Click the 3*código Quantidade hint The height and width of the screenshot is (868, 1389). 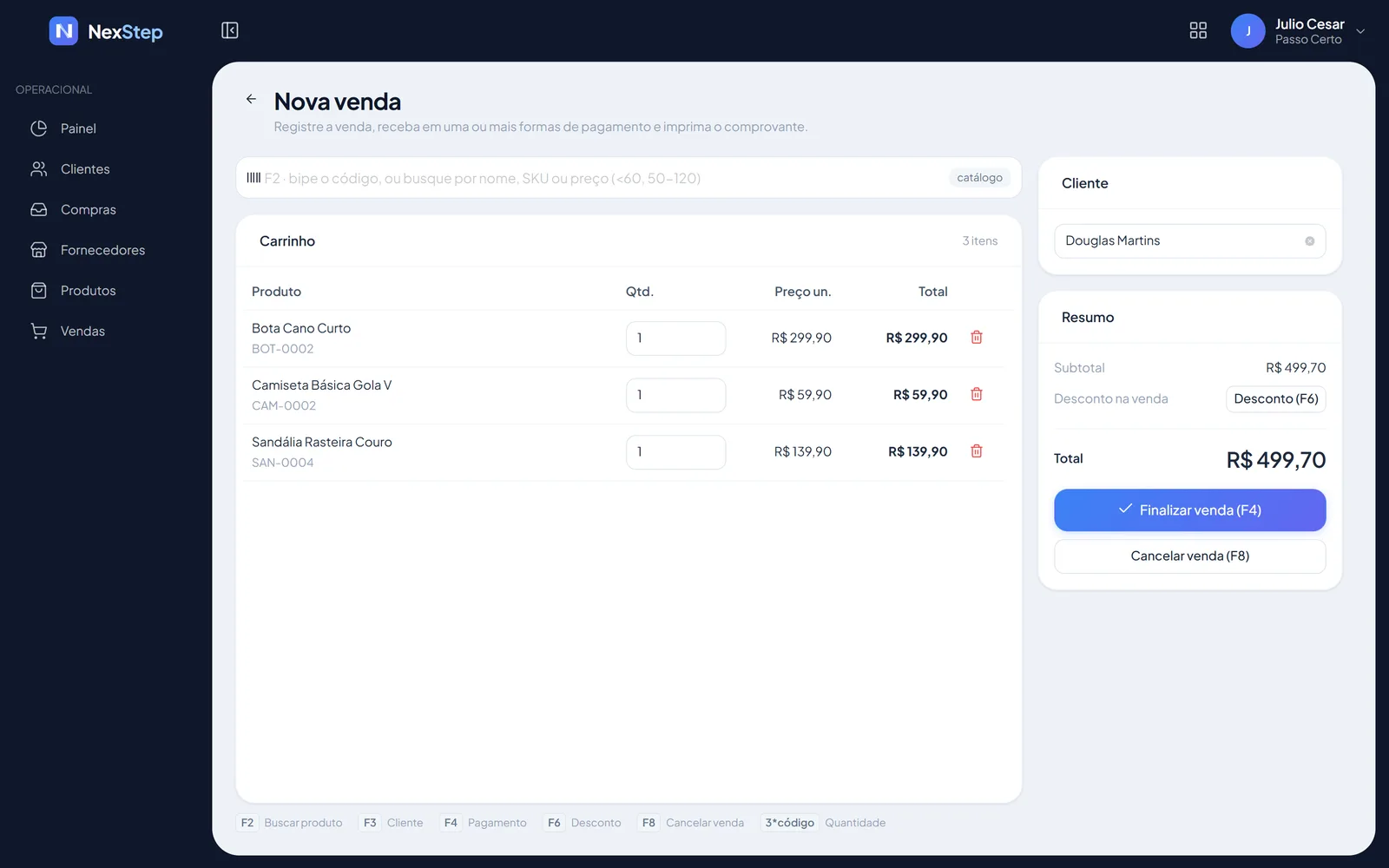[x=823, y=823]
